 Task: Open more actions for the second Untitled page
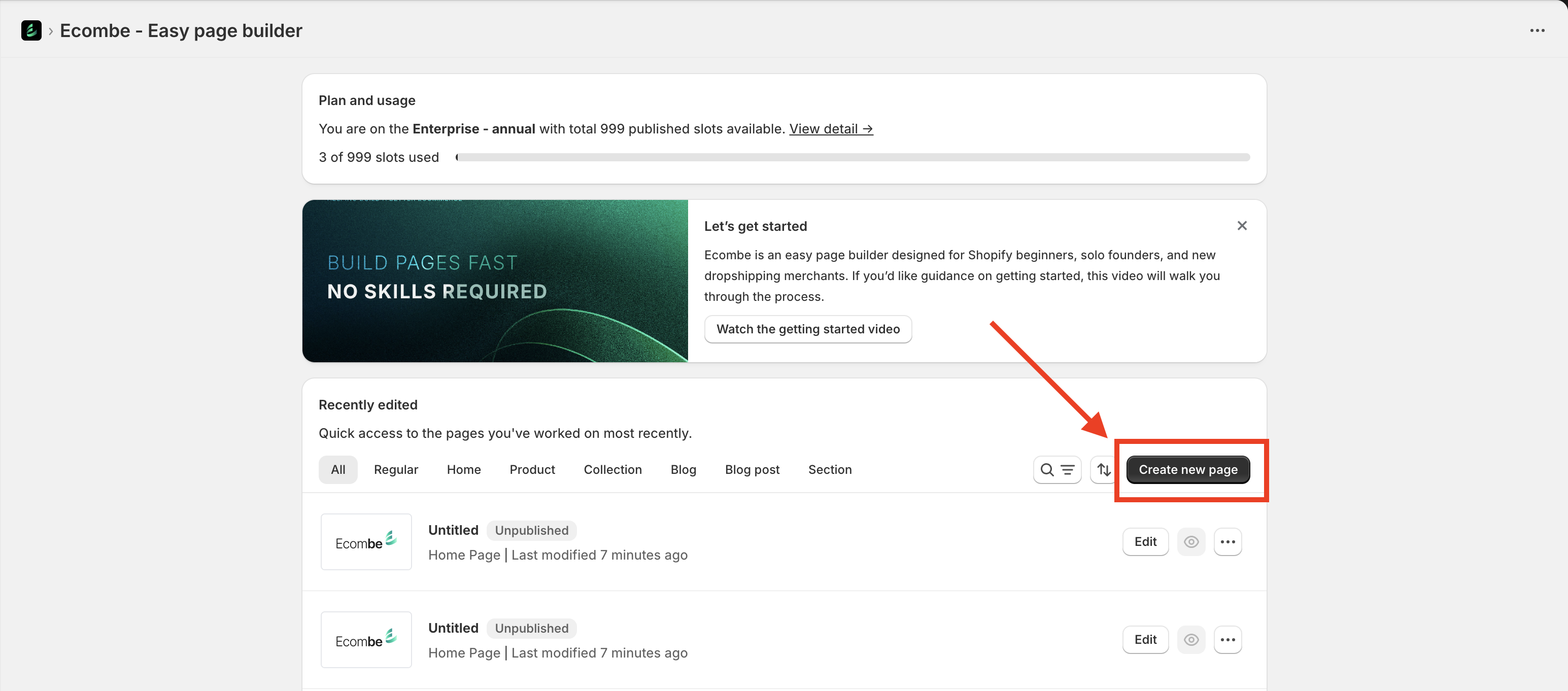pos(1227,639)
